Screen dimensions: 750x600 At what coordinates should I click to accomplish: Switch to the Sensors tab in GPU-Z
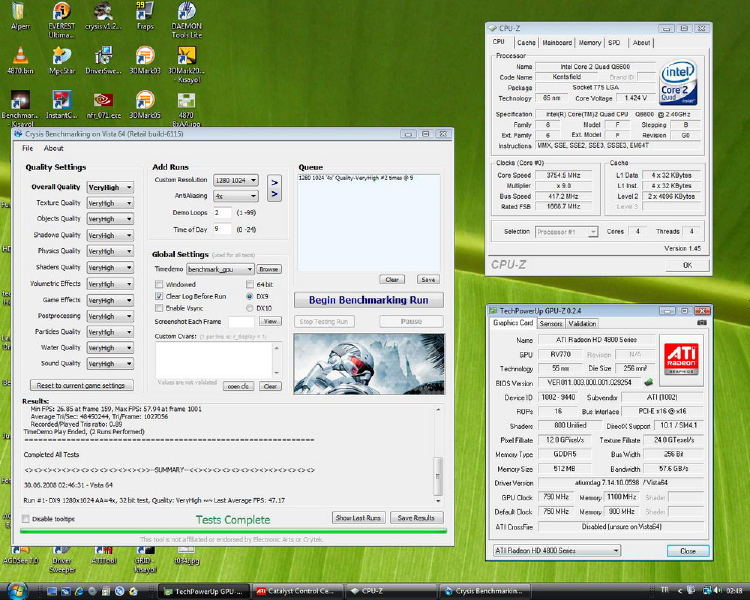pos(551,324)
